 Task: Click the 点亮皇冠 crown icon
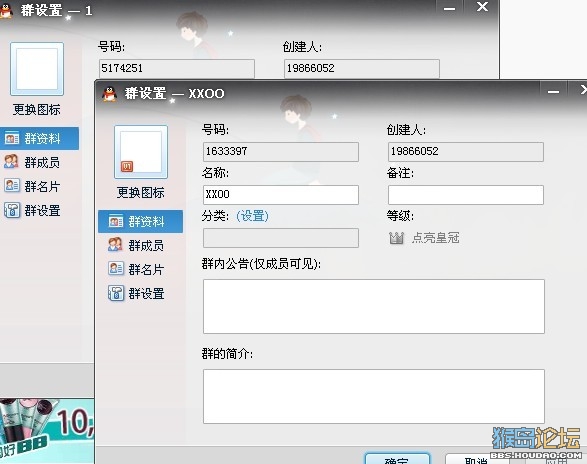tap(396, 238)
